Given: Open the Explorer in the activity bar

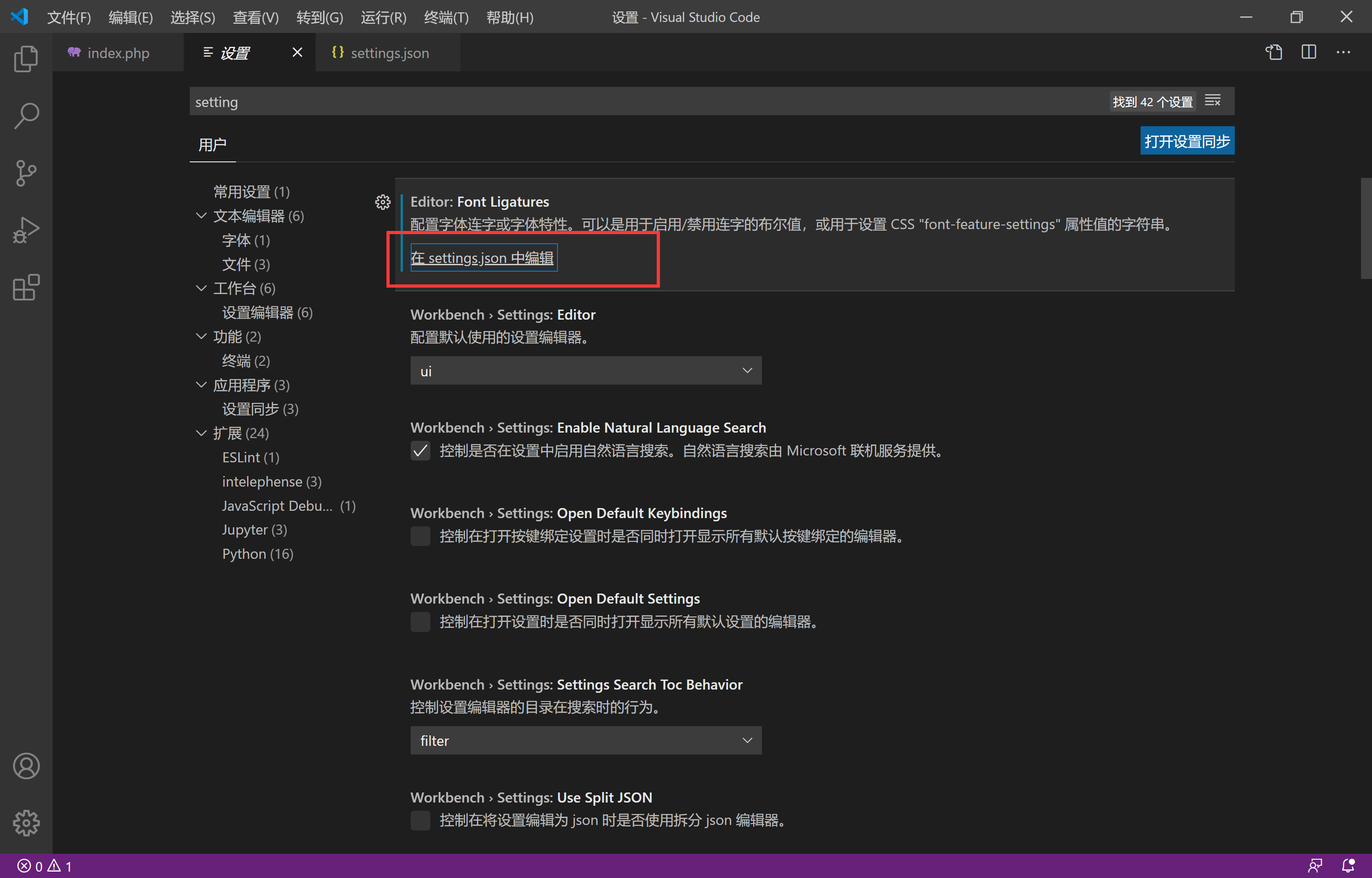Looking at the screenshot, I should 26,59.
